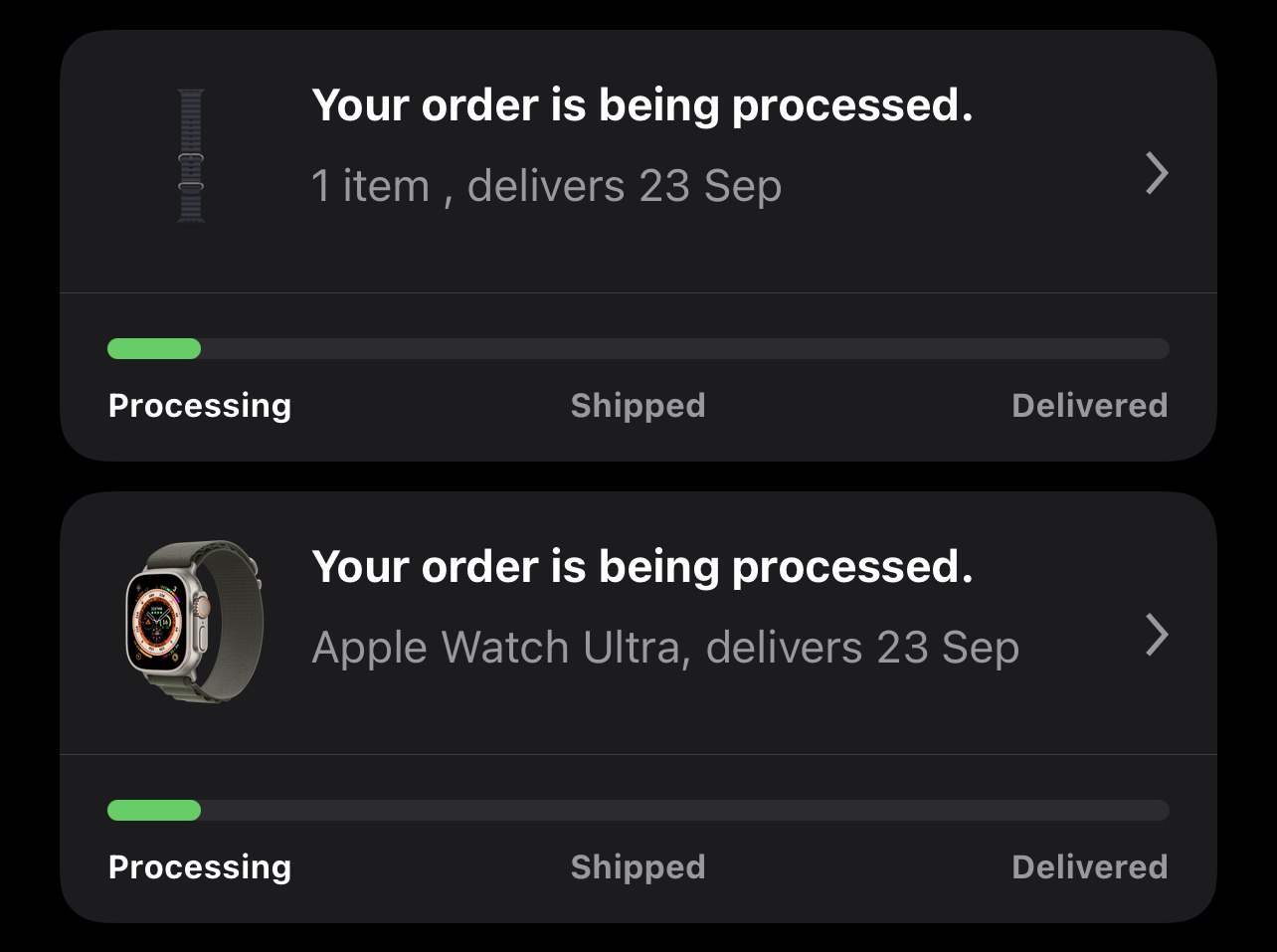Tap the band order's "delivers 23 Sep" date

tap(625, 186)
